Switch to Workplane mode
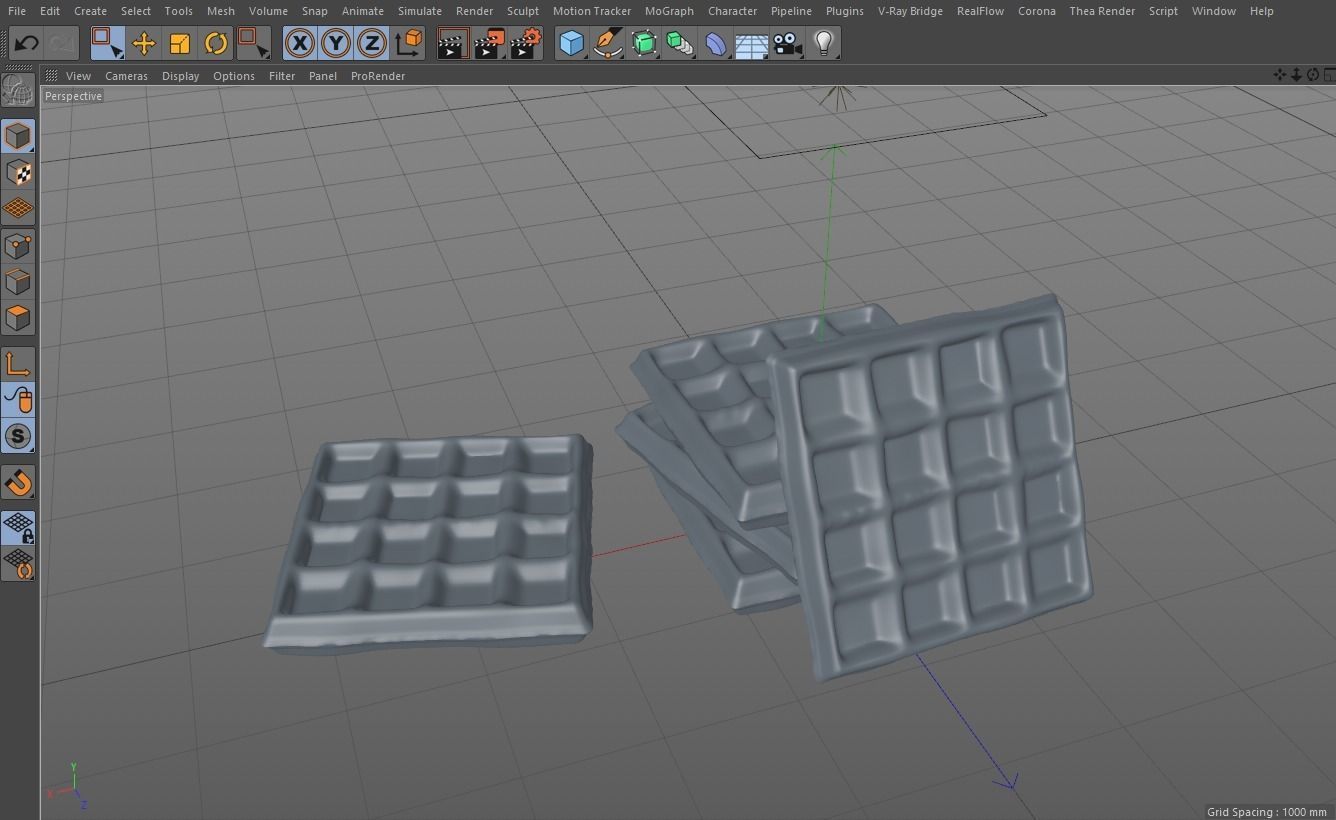 point(18,208)
